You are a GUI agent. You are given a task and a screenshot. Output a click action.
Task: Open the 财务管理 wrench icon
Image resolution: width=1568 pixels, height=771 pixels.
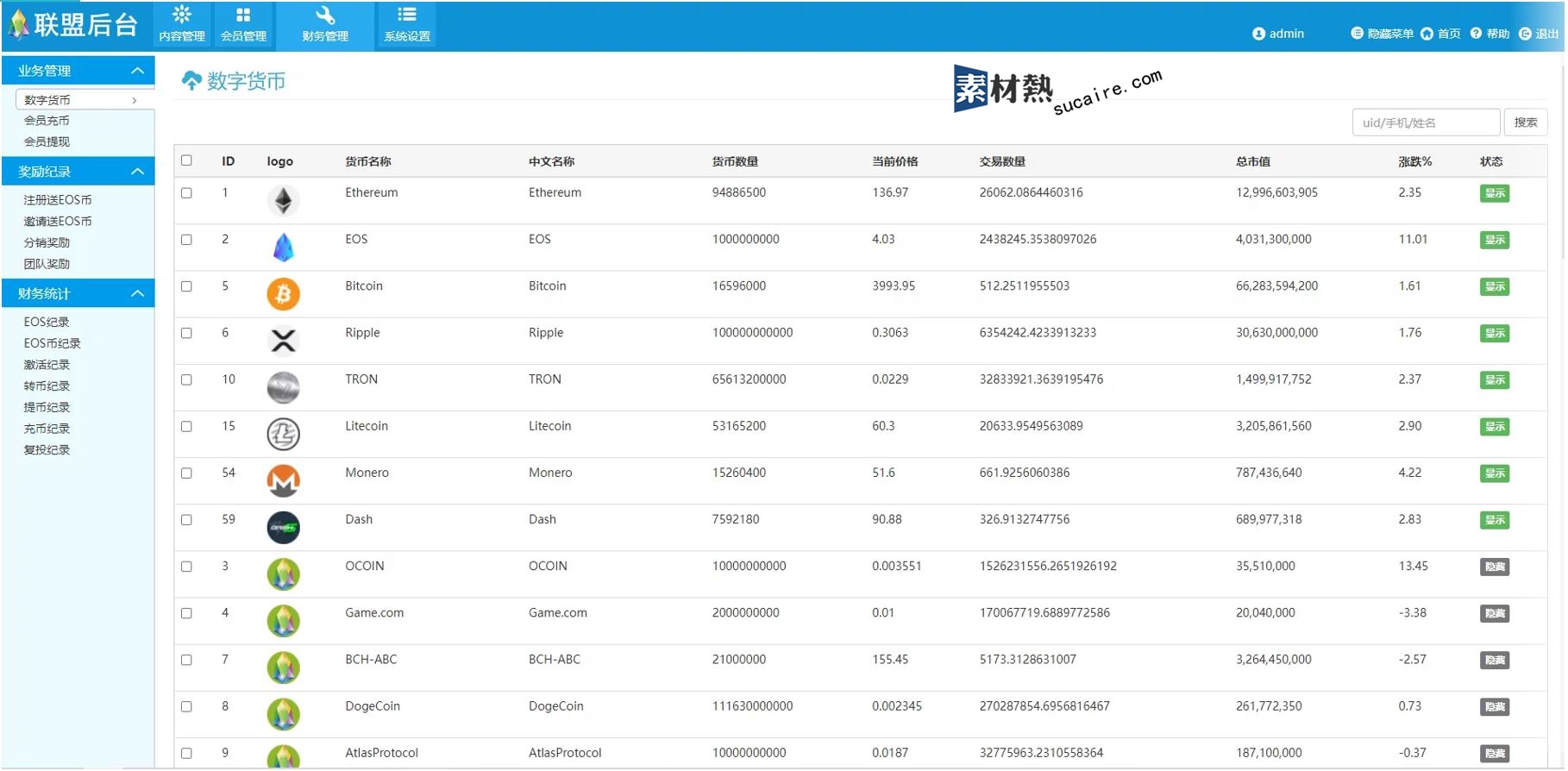coord(325,15)
